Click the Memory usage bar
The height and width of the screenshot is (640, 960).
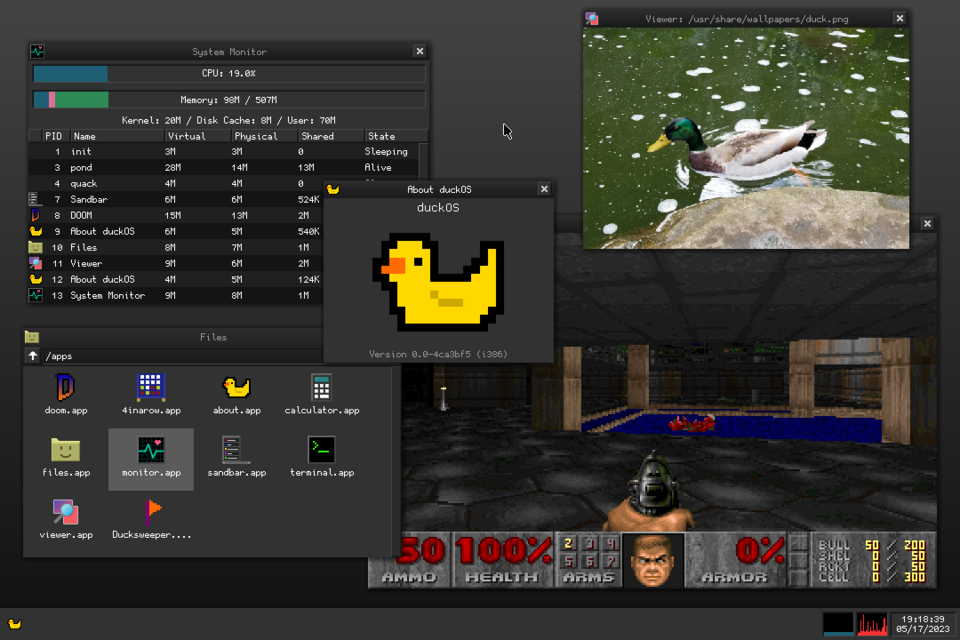[x=229, y=100]
